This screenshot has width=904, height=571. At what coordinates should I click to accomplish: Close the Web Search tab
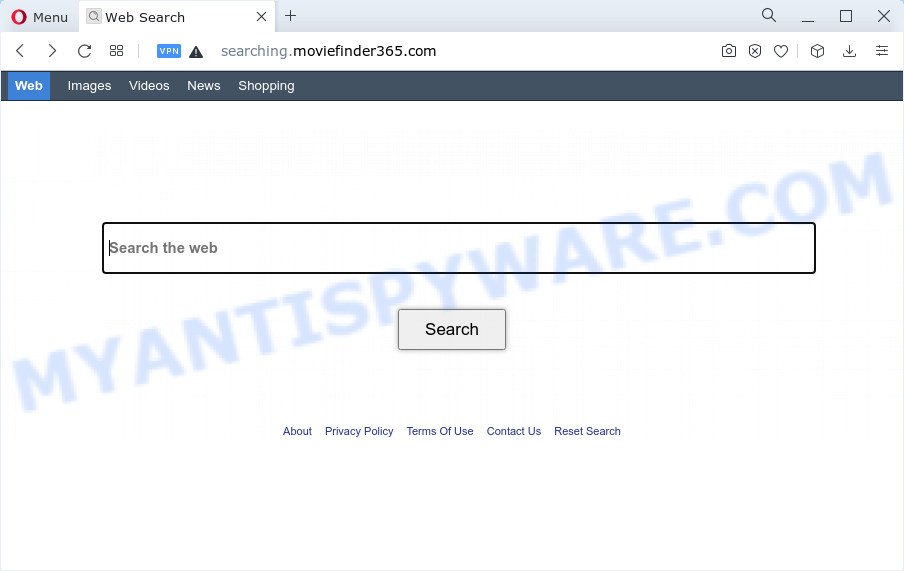261,17
